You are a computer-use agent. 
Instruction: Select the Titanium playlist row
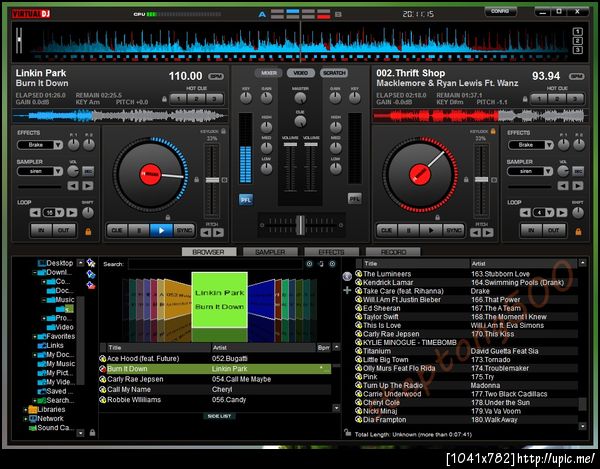point(466,351)
